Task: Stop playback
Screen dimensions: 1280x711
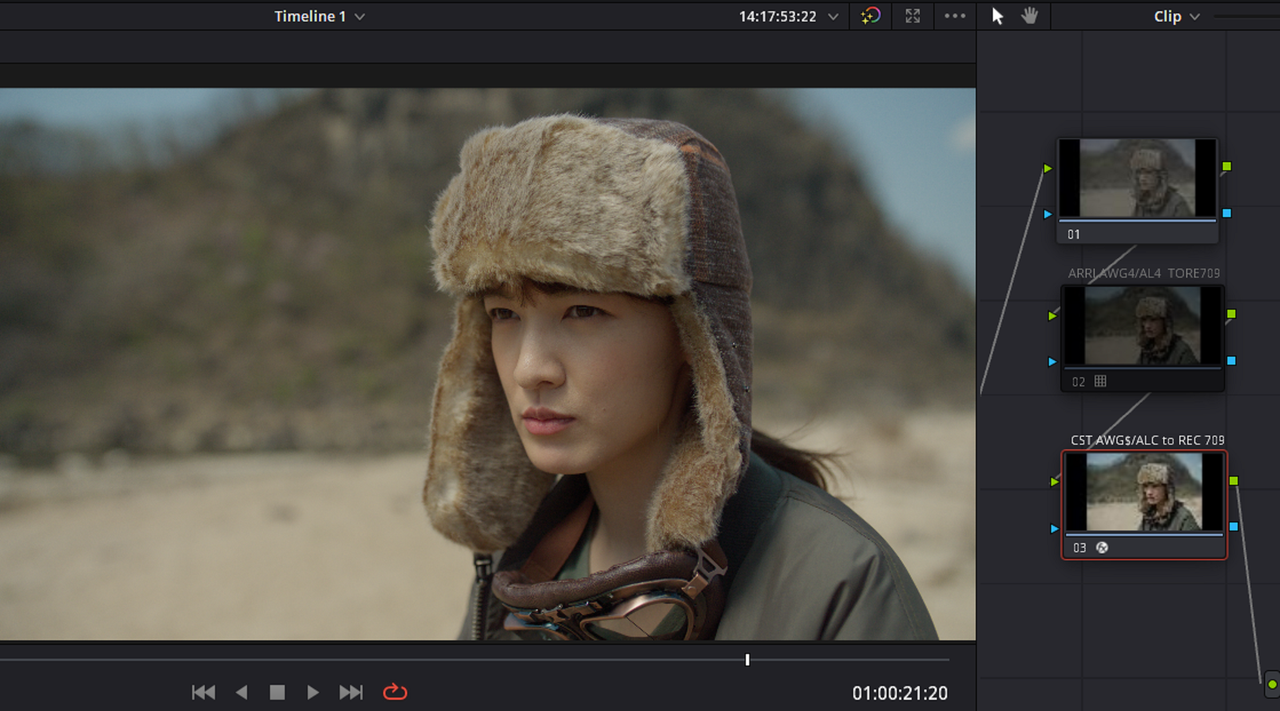Action: (277, 692)
